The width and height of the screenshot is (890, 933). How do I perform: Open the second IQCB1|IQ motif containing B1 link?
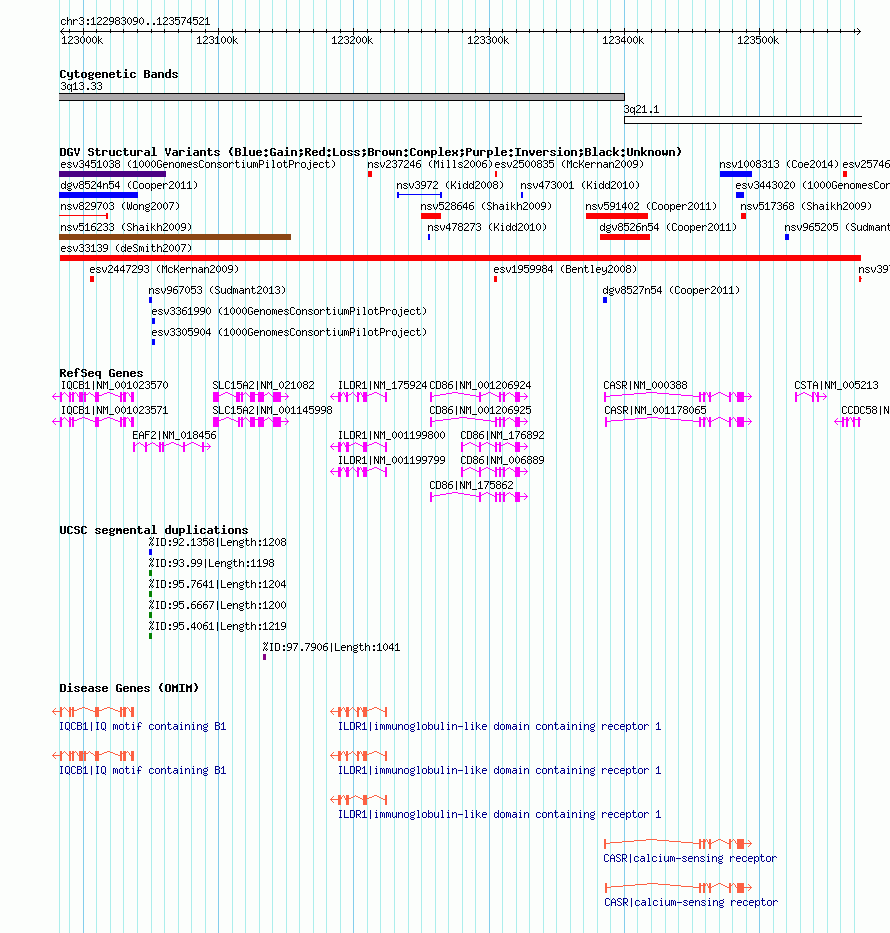[x=143, y=770]
